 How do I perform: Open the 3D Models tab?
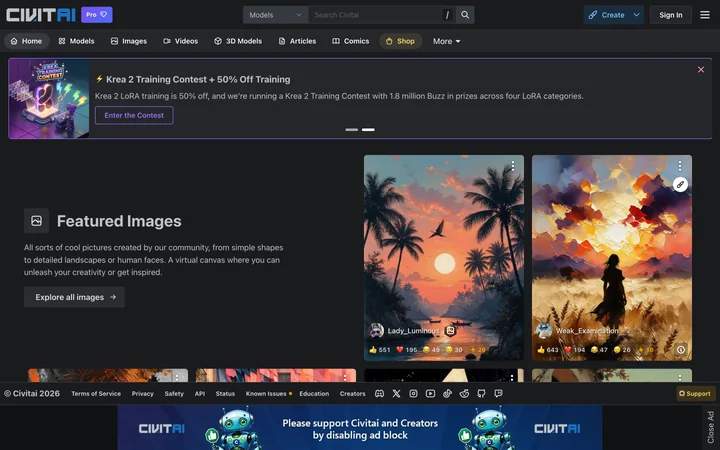pyautogui.click(x=238, y=41)
